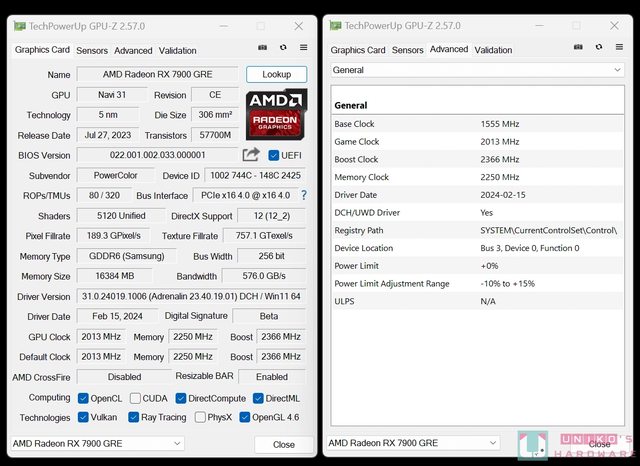Screen dimensions: 640x466
Task: Expand the General category dropdown
Action: [x=477, y=70]
